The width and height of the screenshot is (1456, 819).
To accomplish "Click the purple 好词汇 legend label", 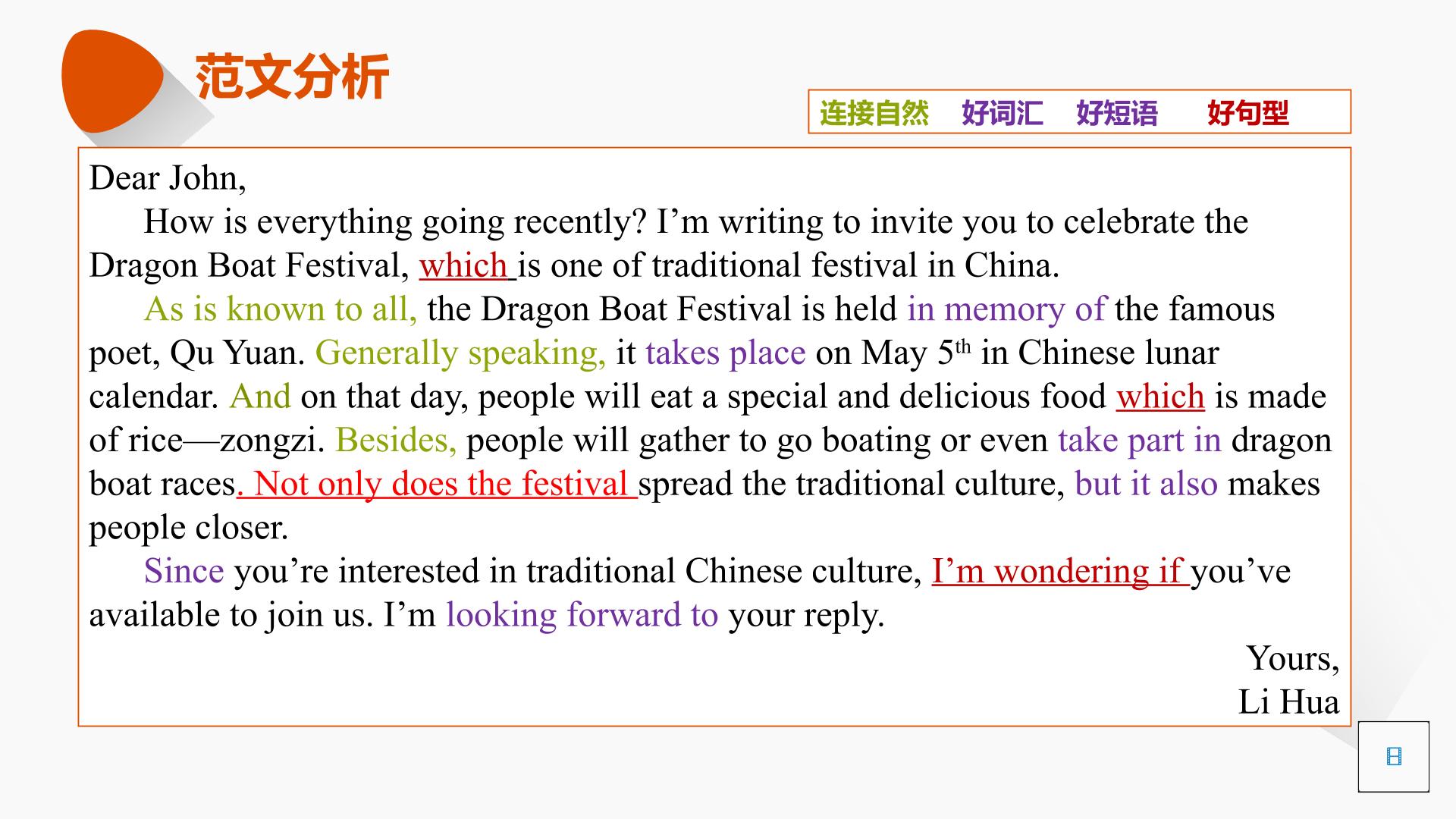I will coord(1003,113).
